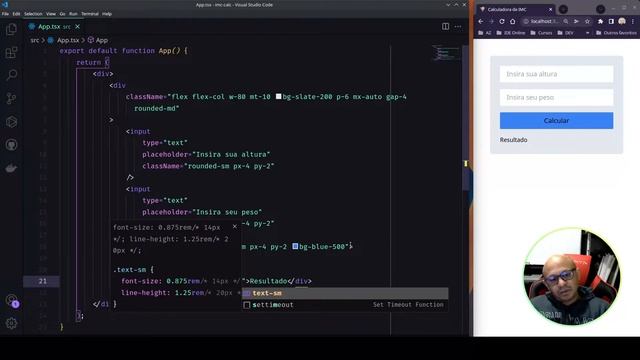Open the View menu
The image size is (640, 360).
pos(51,14)
